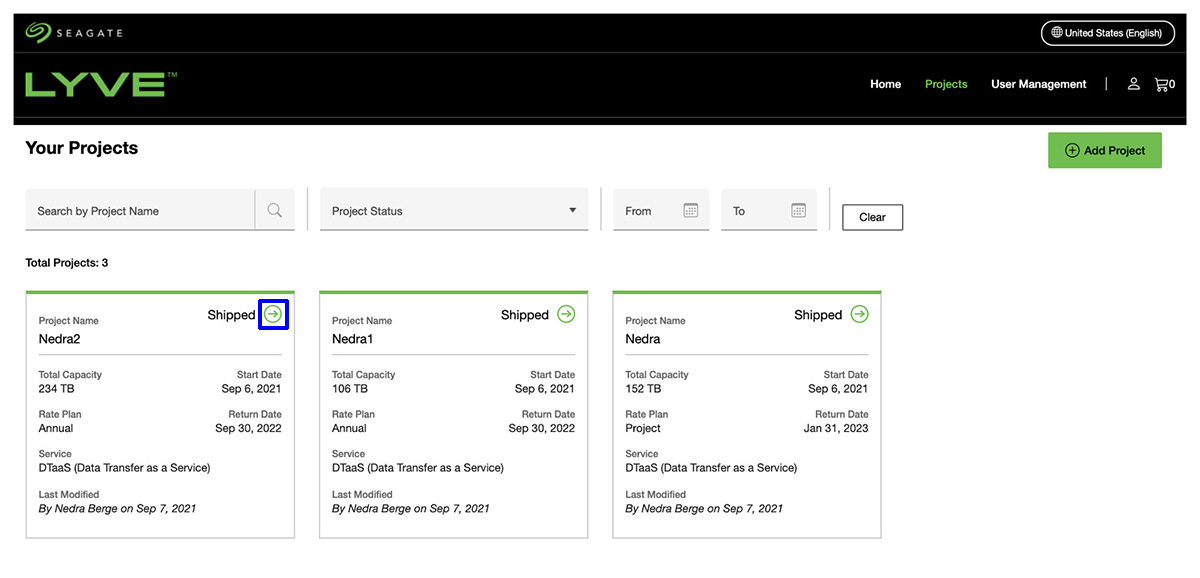This screenshot has height=578, width=1200.
Task: Click the Clear filters button
Action: coord(872,217)
